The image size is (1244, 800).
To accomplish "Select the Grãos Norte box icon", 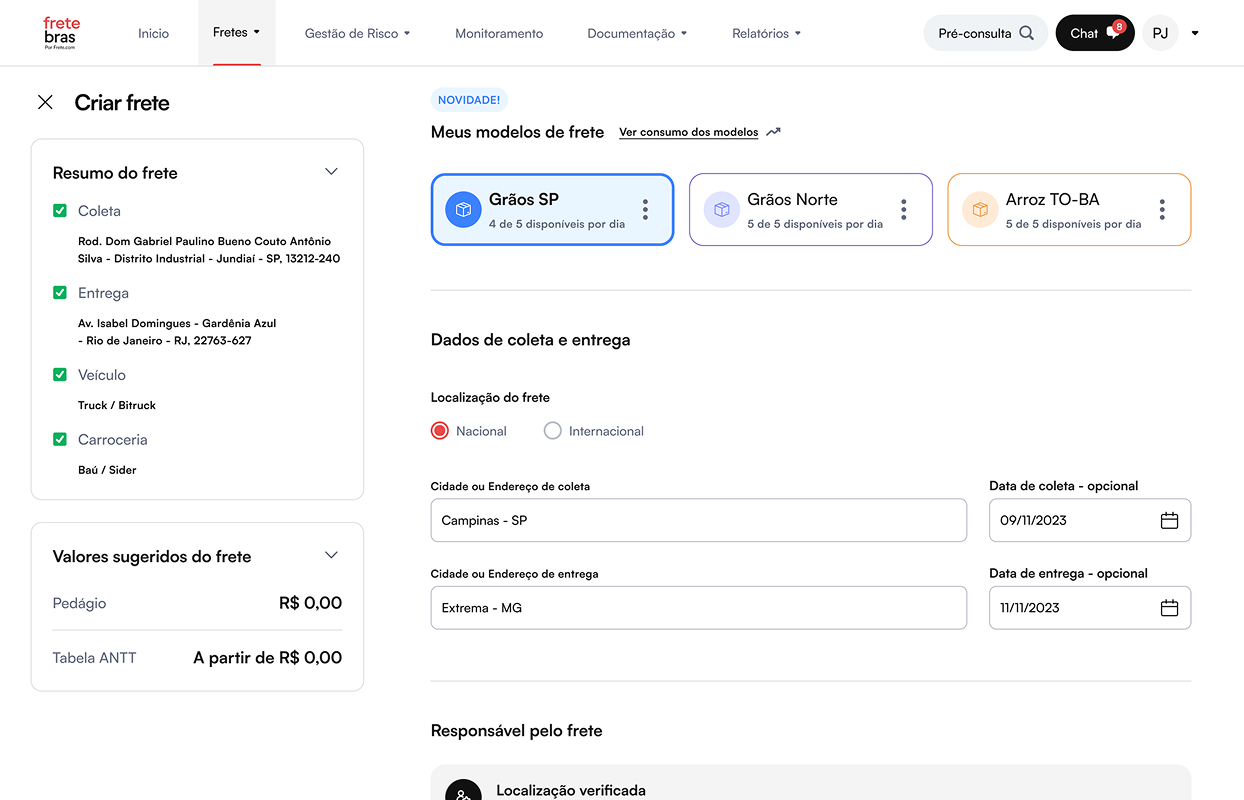I will coord(721,210).
